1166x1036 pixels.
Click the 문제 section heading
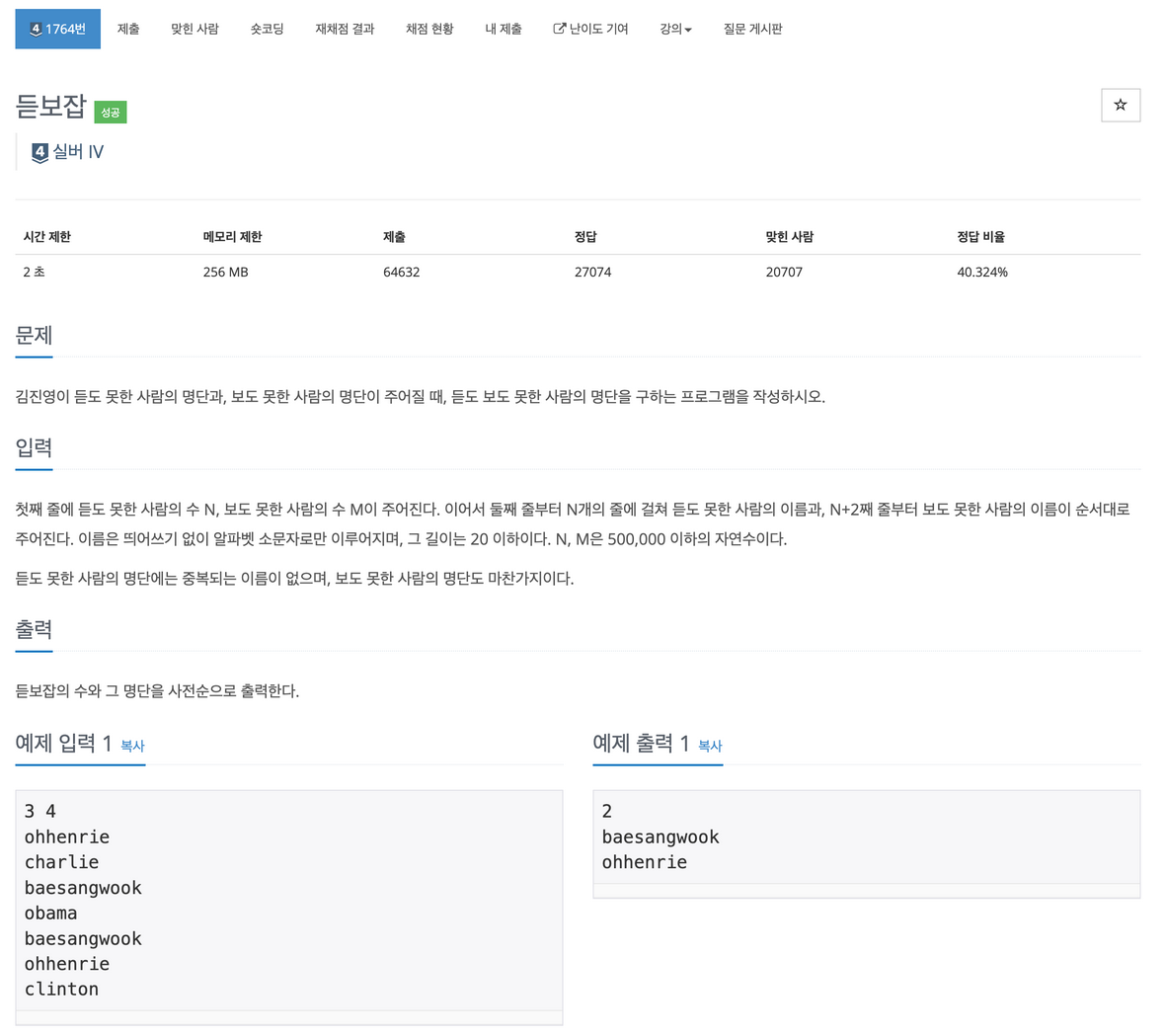tap(35, 336)
